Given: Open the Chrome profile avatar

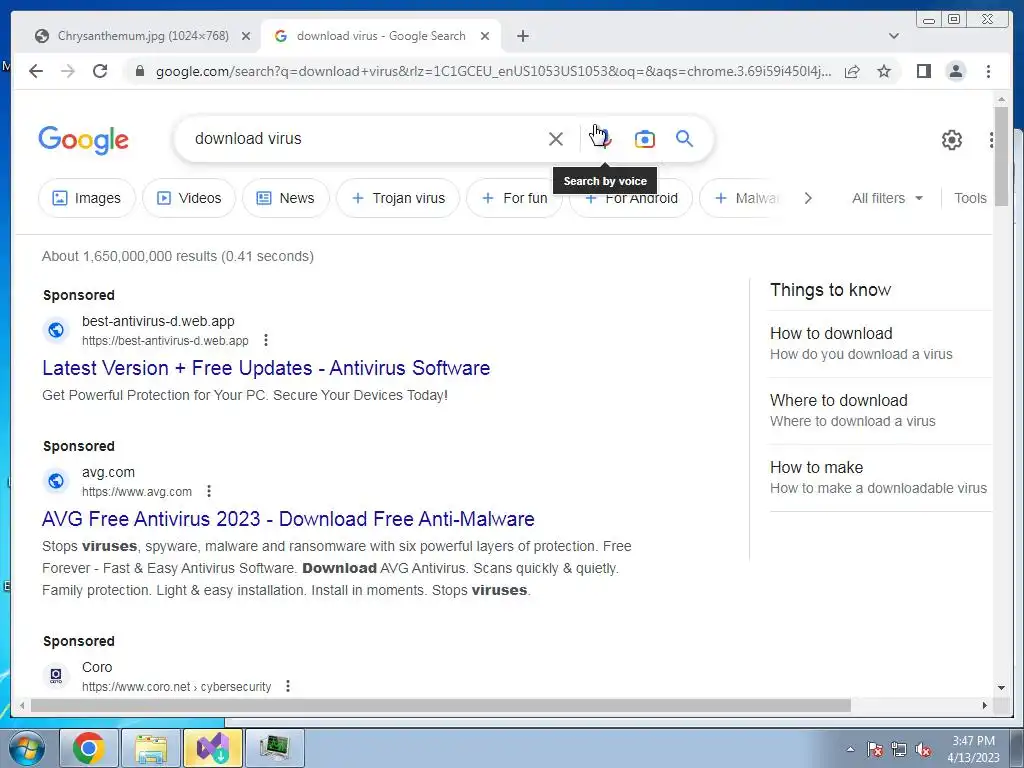Looking at the screenshot, I should coord(955,71).
